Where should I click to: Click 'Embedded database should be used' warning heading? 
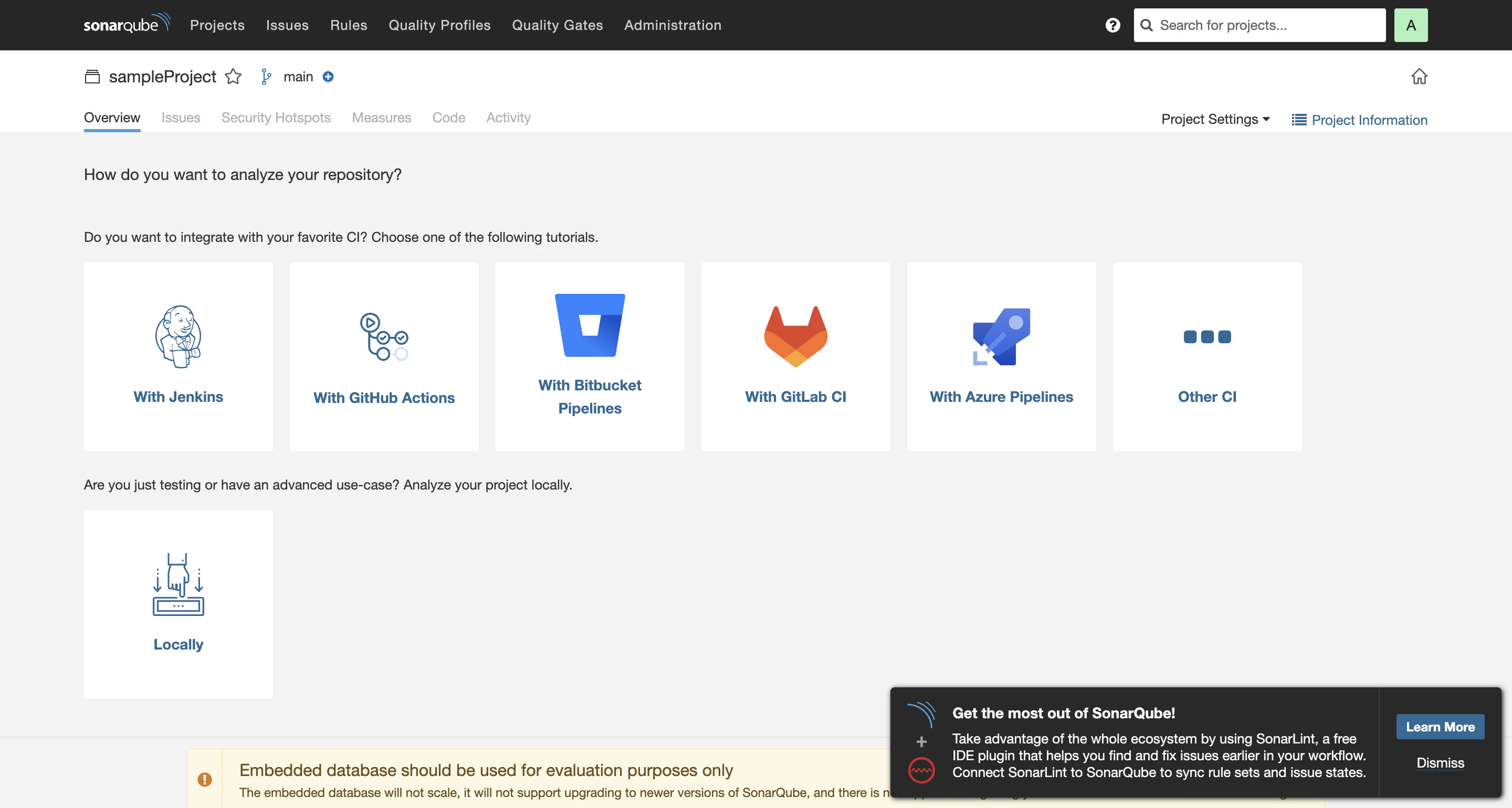(x=486, y=770)
